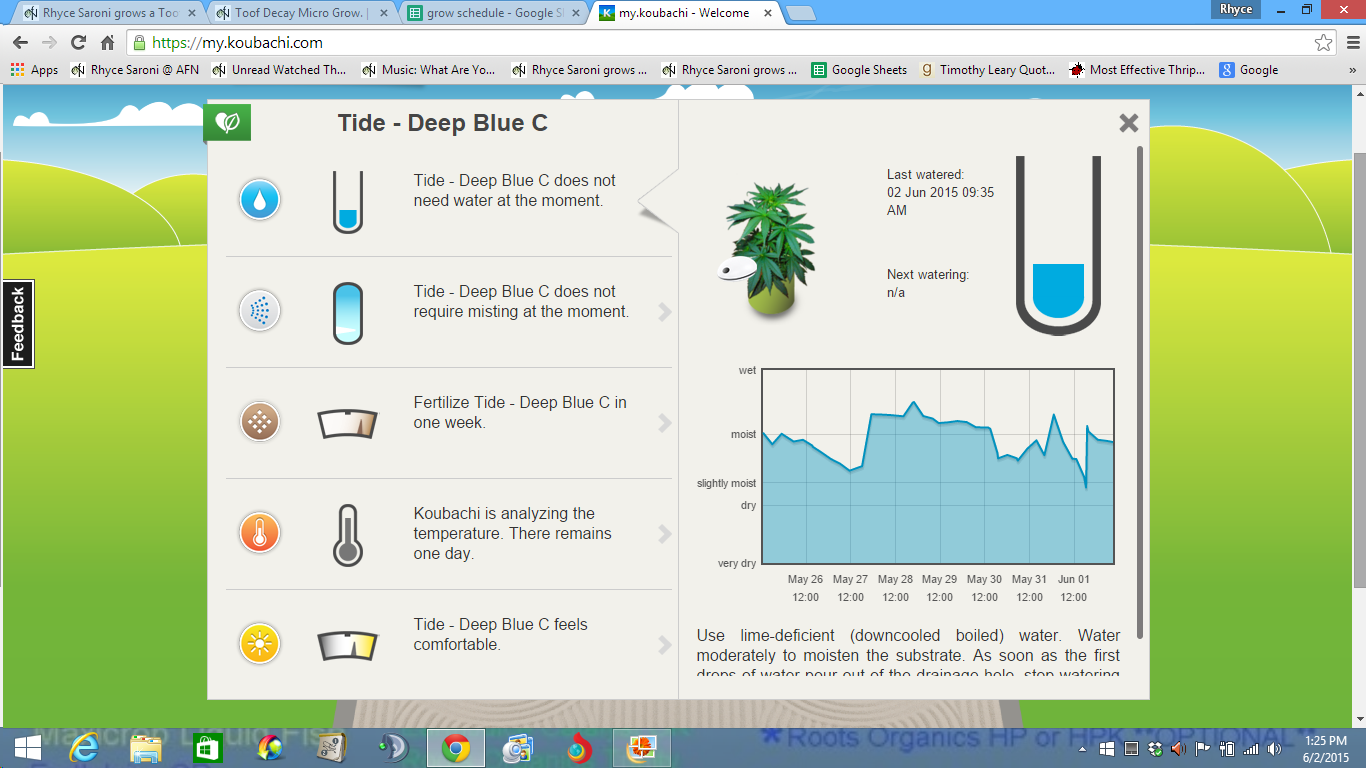
Task: Click the blue water drop icon
Action: pos(260,200)
